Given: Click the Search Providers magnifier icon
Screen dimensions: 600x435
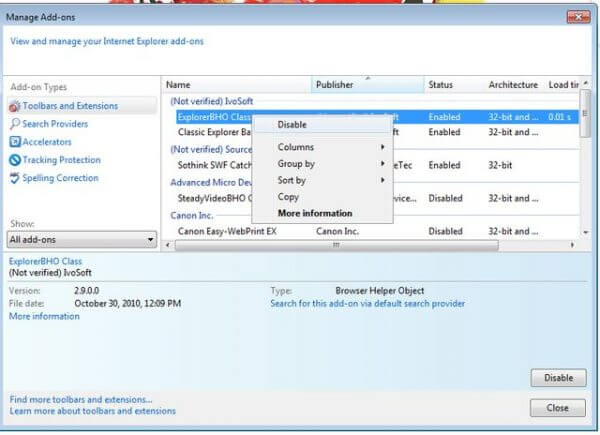Looking at the screenshot, I should pyautogui.click(x=15, y=124).
